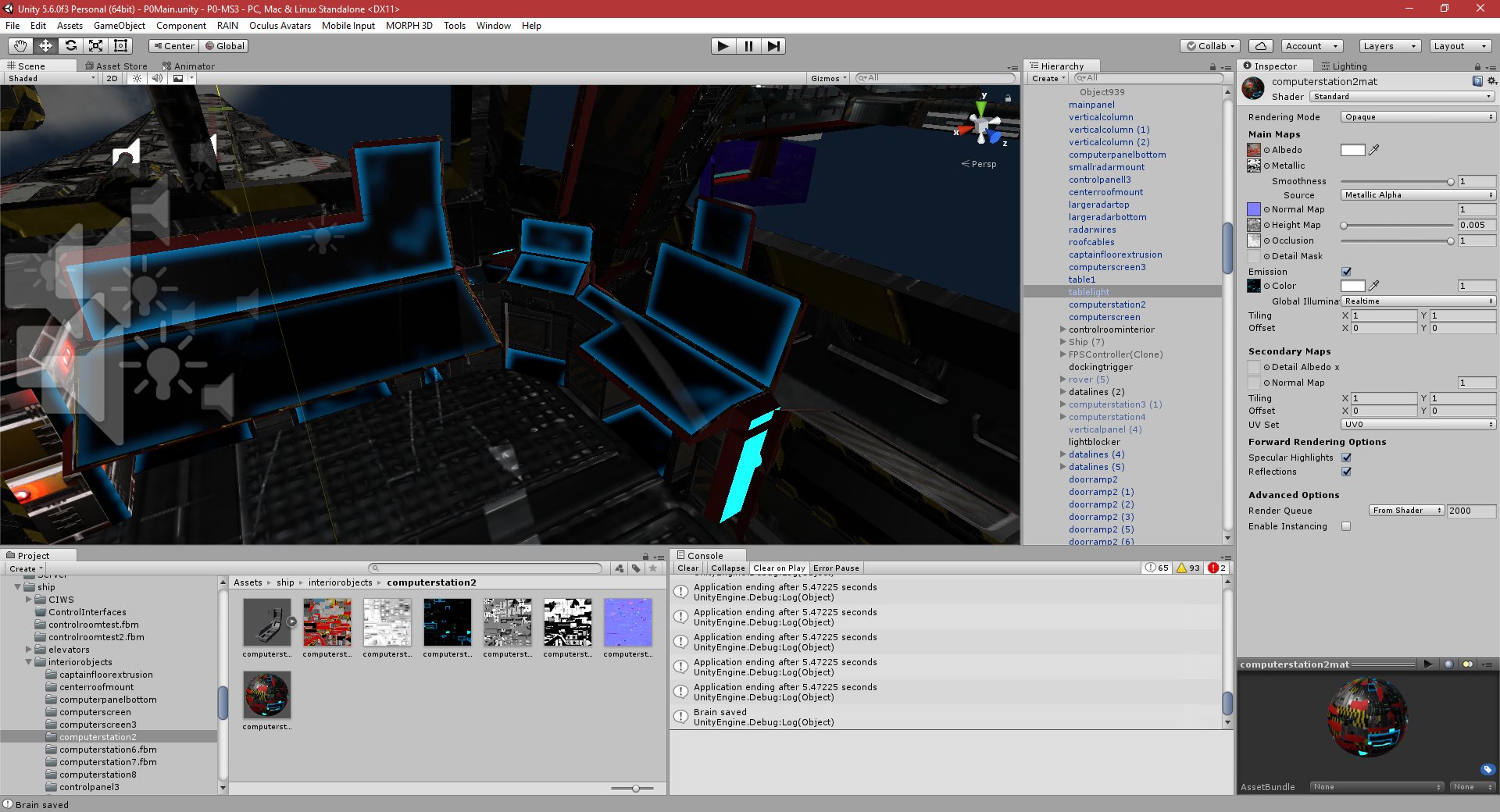Open asset labels tag in preview
The height and width of the screenshot is (812, 1500).
[x=1487, y=769]
